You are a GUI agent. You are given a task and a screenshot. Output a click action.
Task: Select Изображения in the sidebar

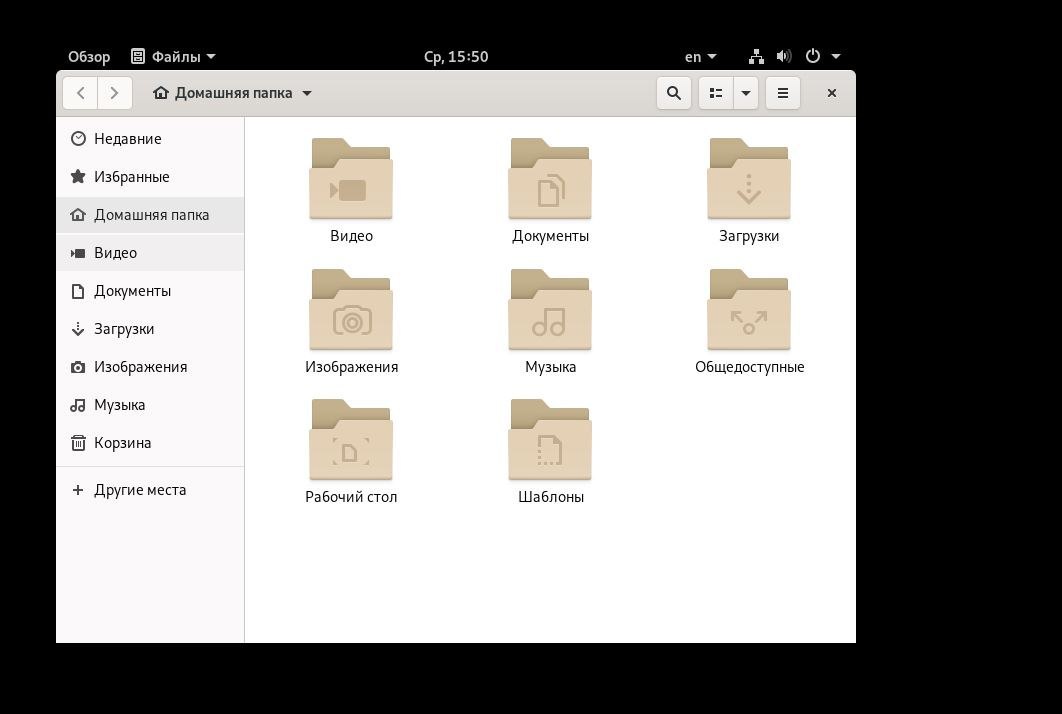coord(150,366)
